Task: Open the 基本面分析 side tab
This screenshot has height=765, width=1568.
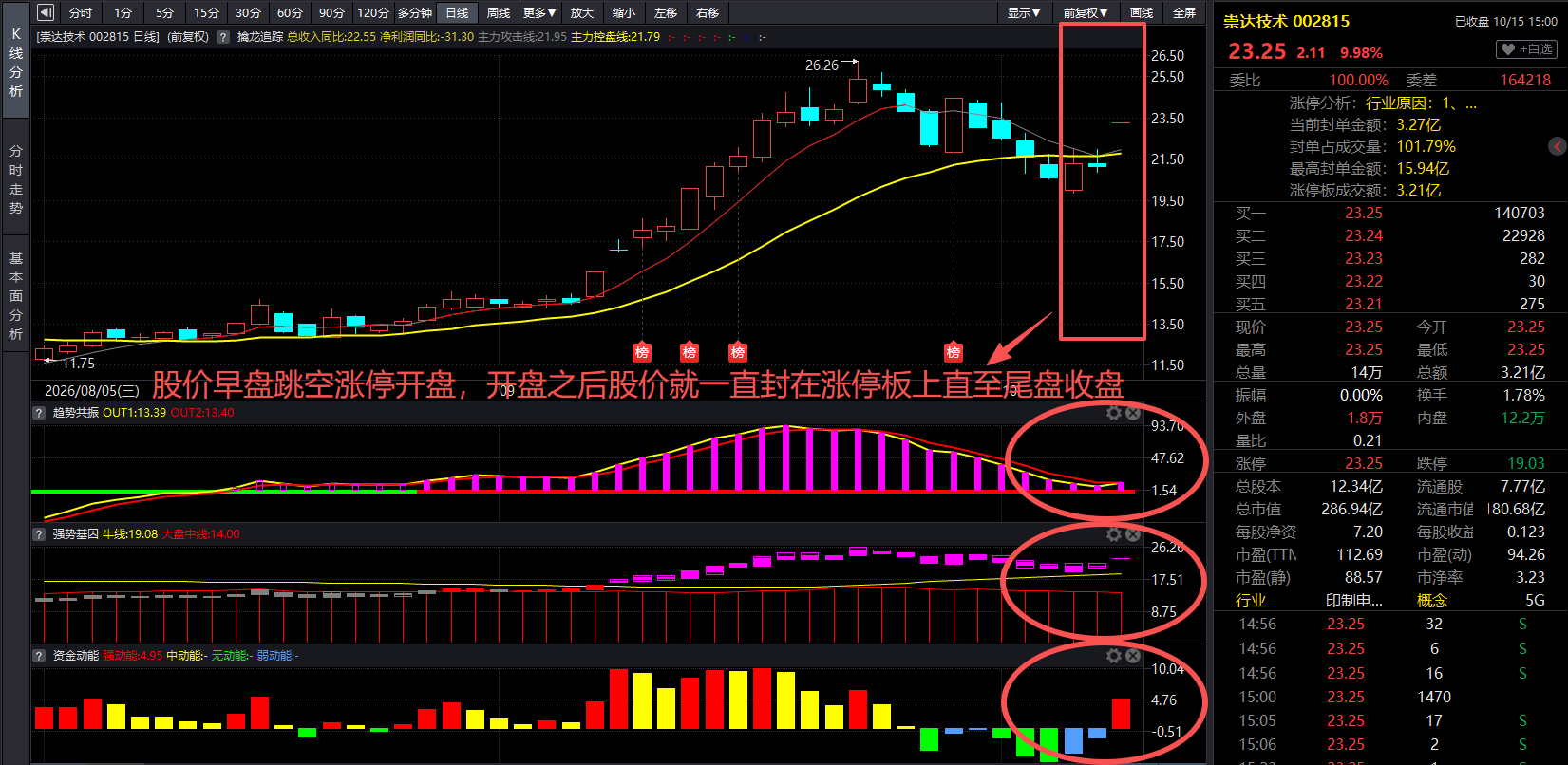Action: pos(16,296)
